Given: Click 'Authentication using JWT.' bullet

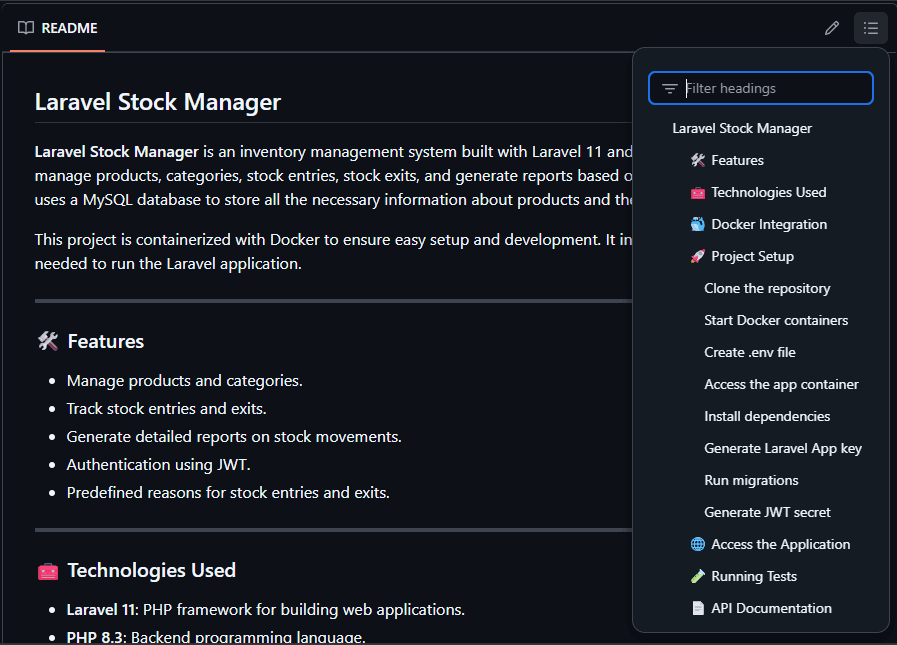Looking at the screenshot, I should click(x=158, y=465).
